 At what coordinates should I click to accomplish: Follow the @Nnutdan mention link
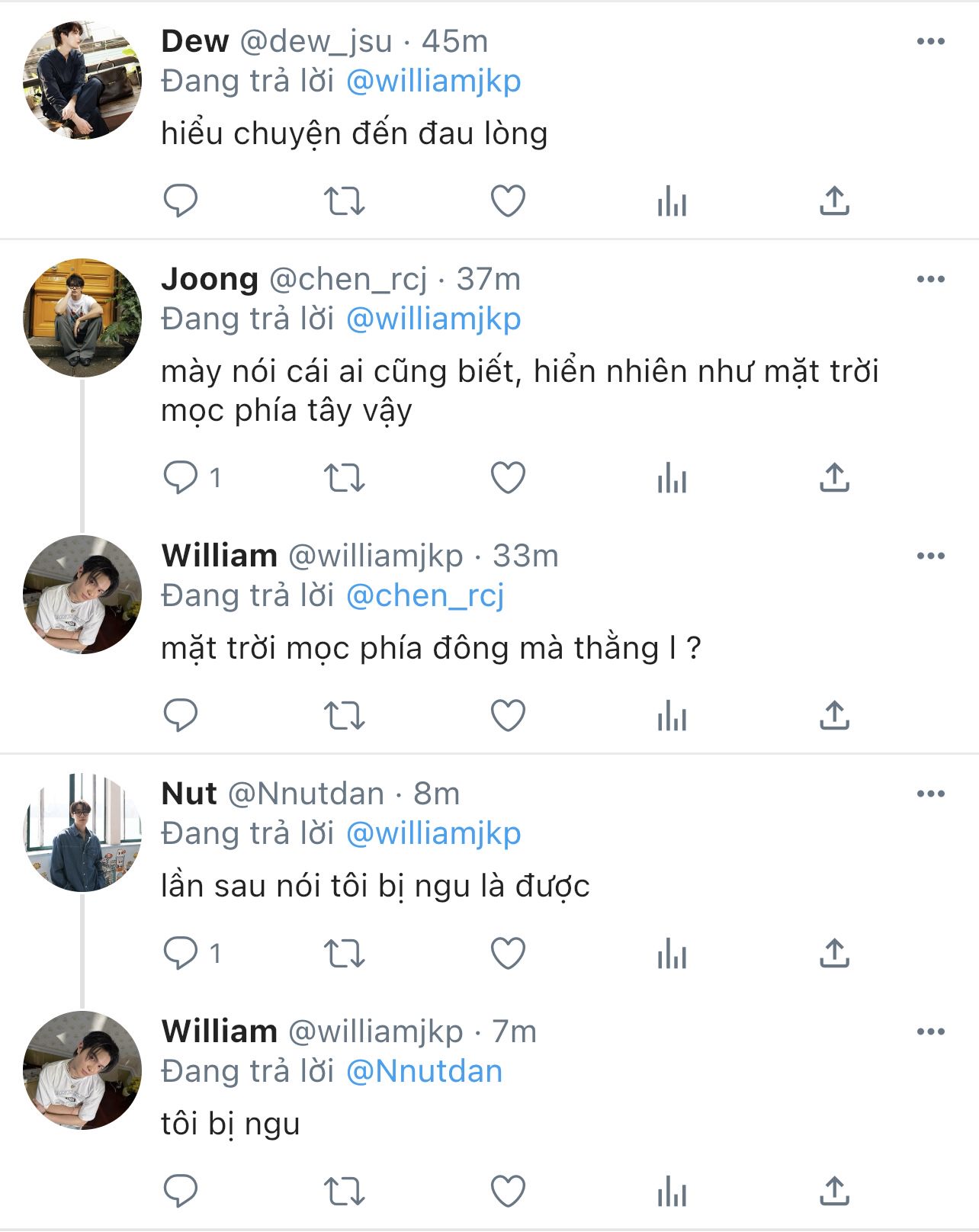tap(424, 1072)
